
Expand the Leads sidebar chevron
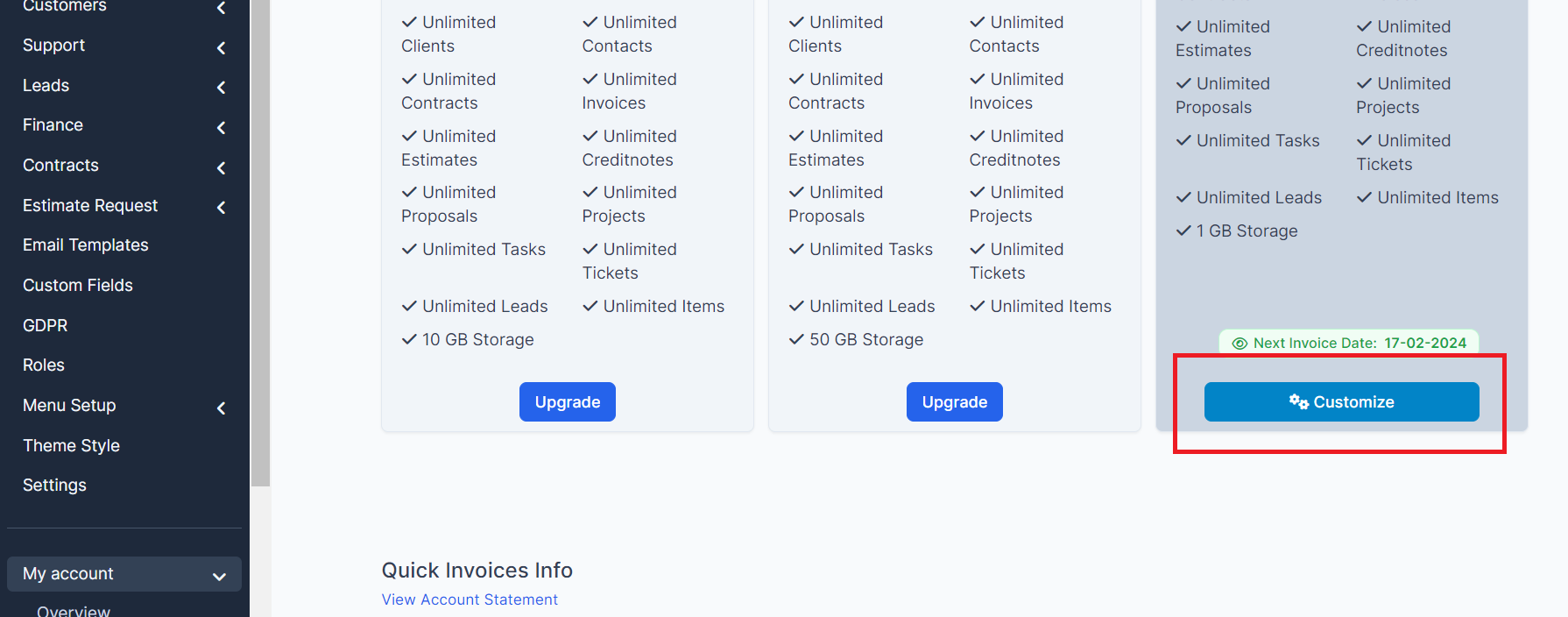[x=222, y=87]
